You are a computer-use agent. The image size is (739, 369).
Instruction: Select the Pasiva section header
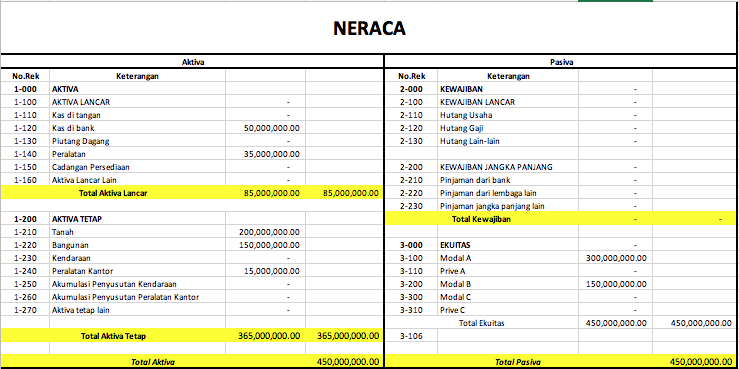562,62
